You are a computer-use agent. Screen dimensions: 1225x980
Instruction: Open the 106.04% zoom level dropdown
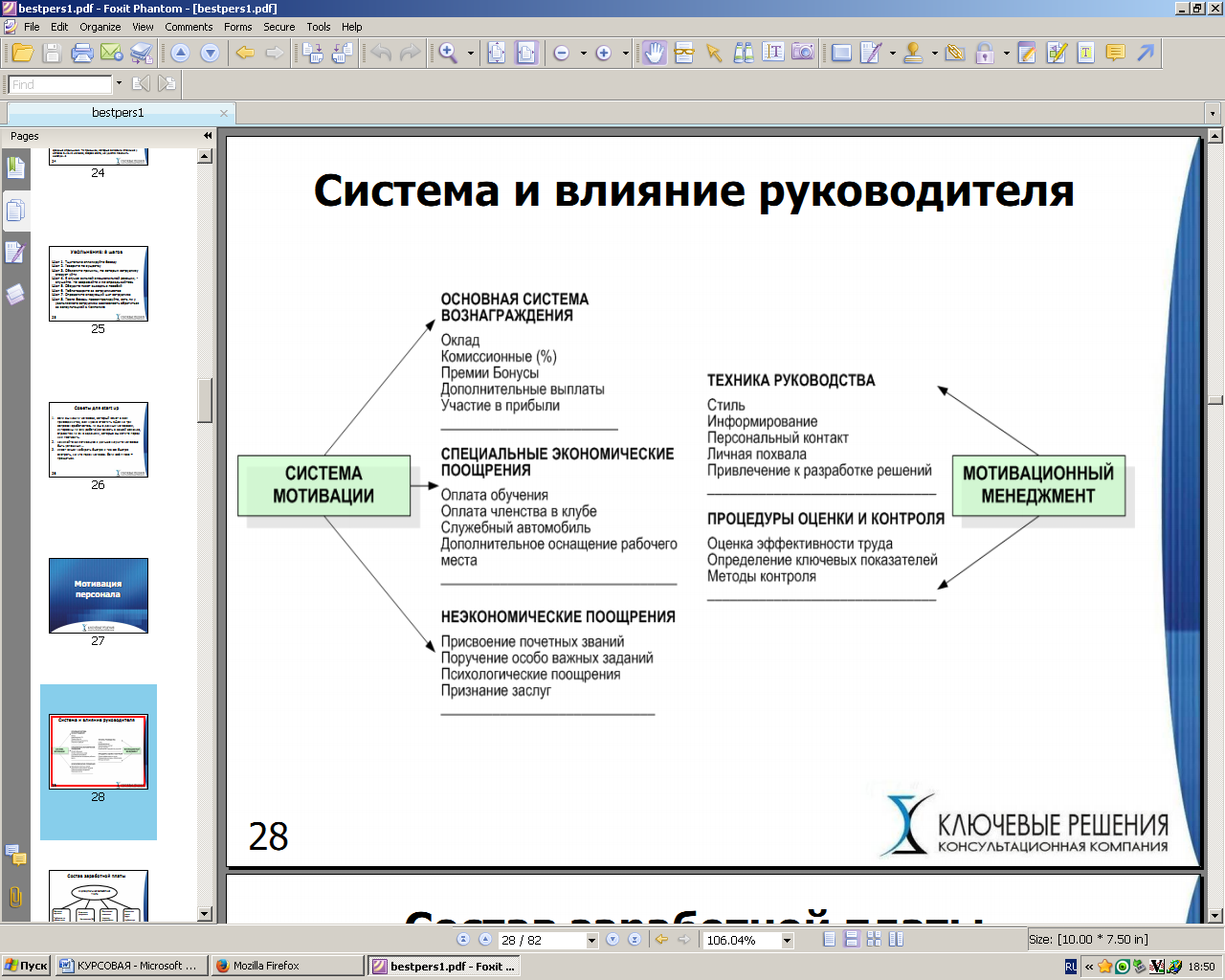(x=788, y=941)
